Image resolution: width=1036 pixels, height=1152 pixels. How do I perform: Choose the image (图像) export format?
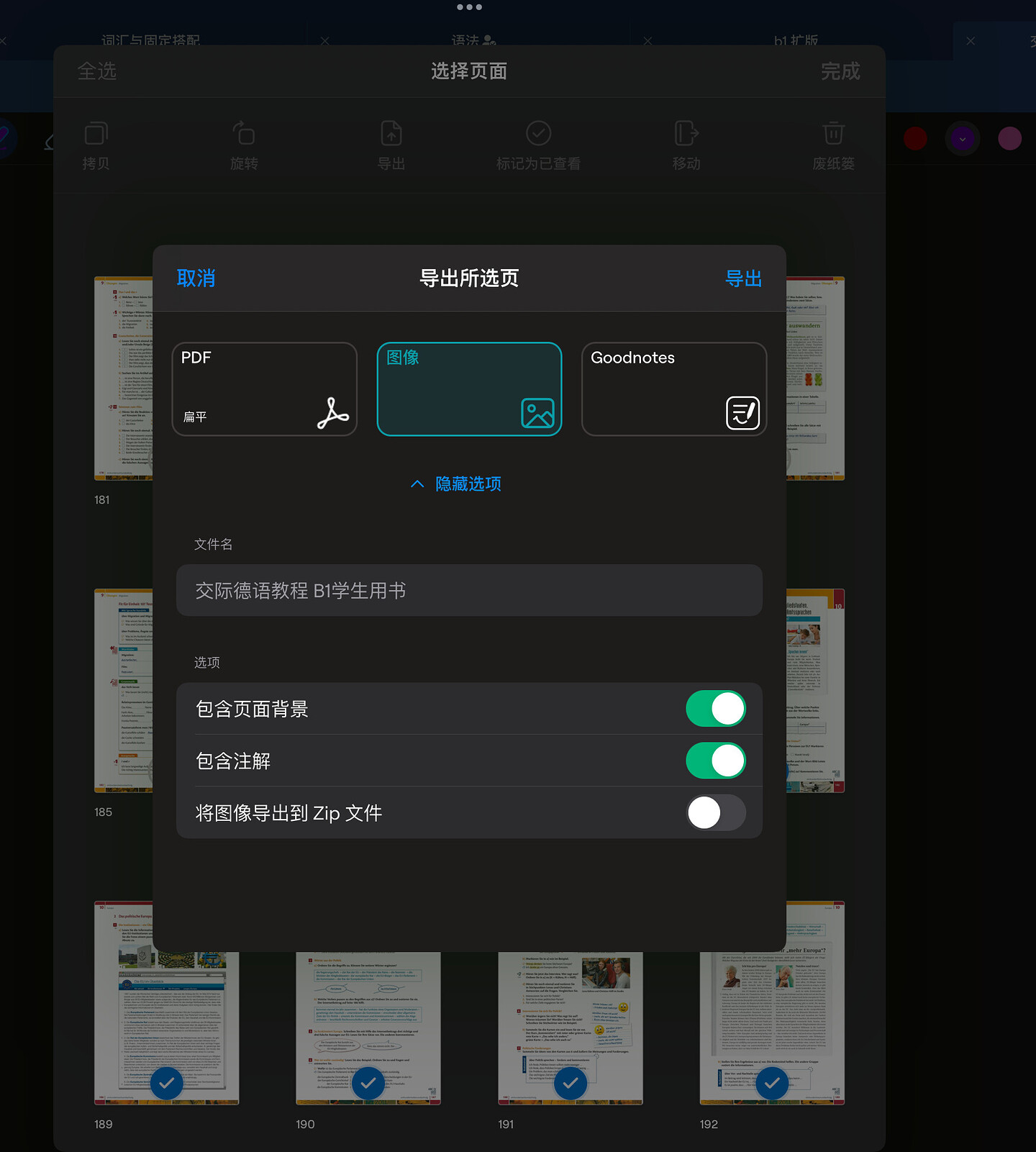coord(469,389)
